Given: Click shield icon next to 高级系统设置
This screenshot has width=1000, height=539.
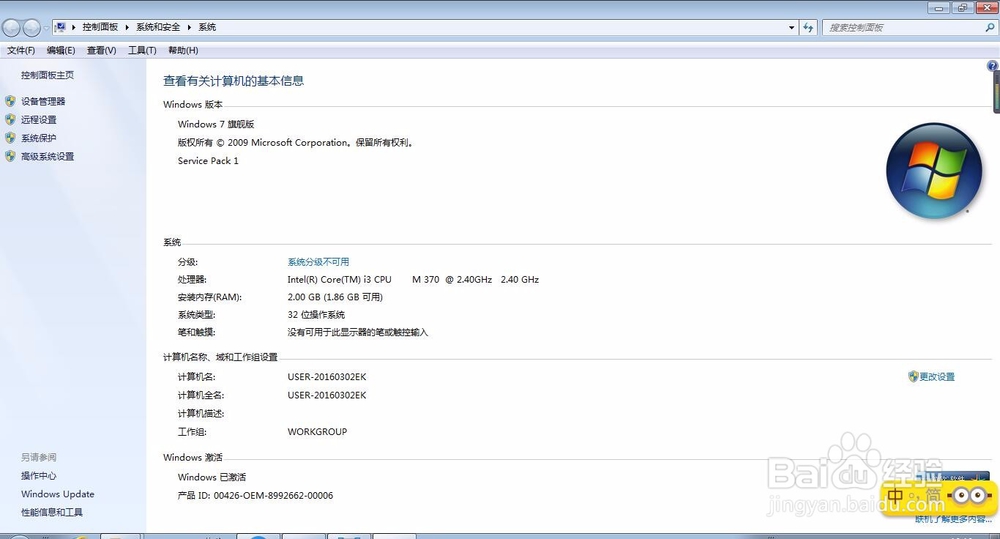Looking at the screenshot, I should [10, 156].
